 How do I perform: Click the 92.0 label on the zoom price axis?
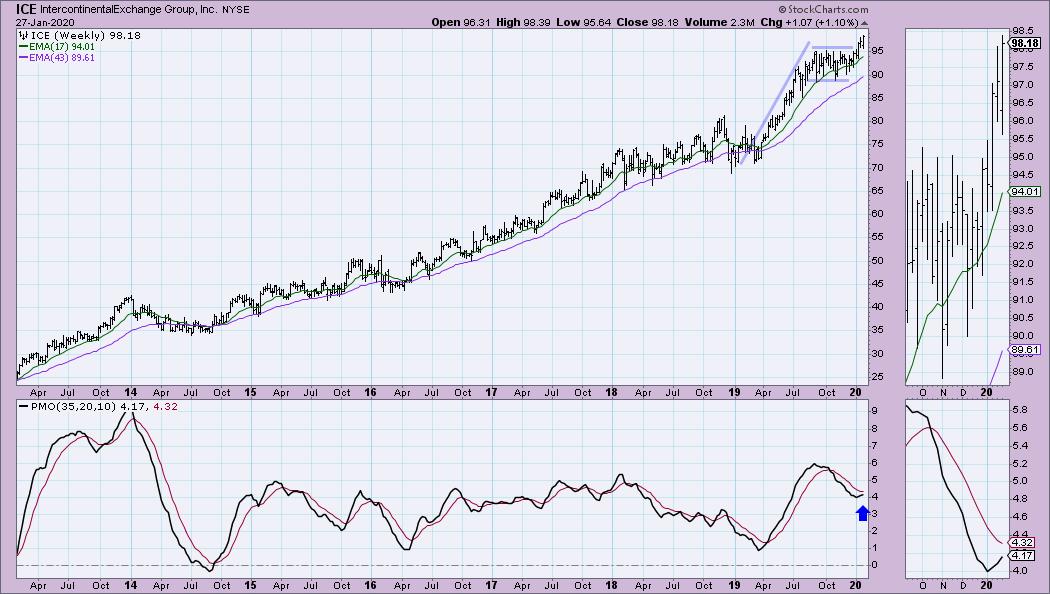tap(1023, 264)
